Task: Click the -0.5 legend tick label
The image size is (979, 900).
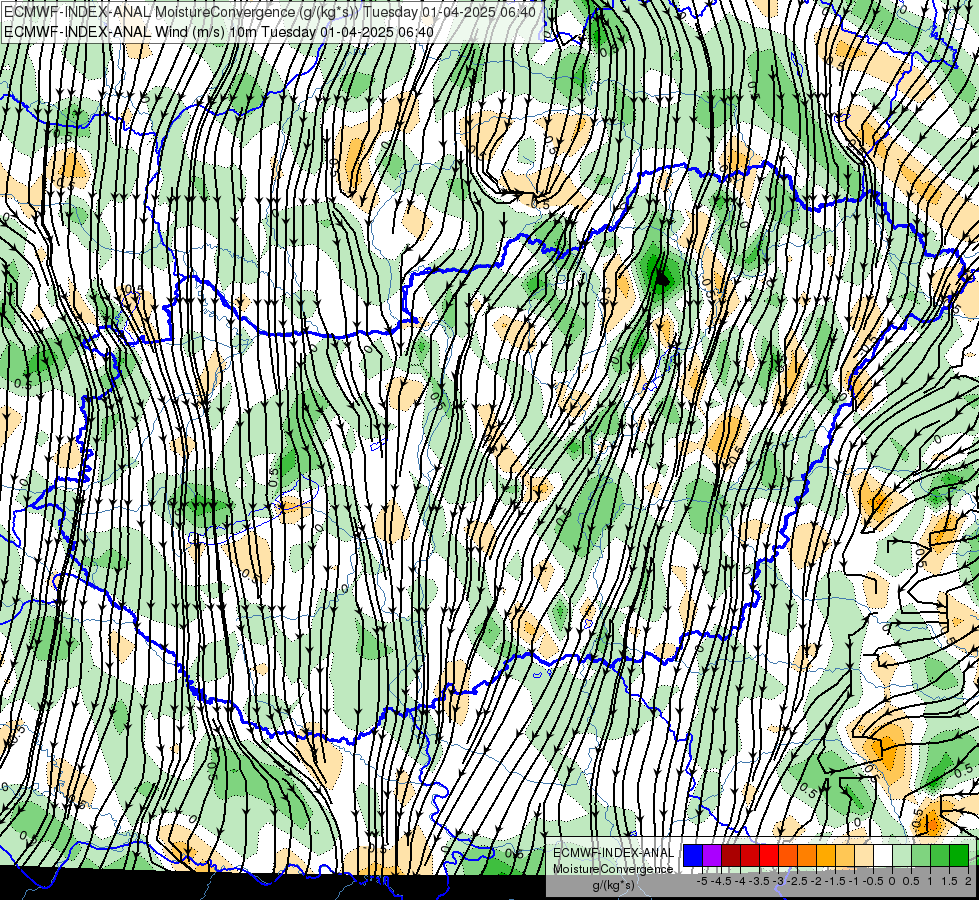Action: (x=873, y=881)
